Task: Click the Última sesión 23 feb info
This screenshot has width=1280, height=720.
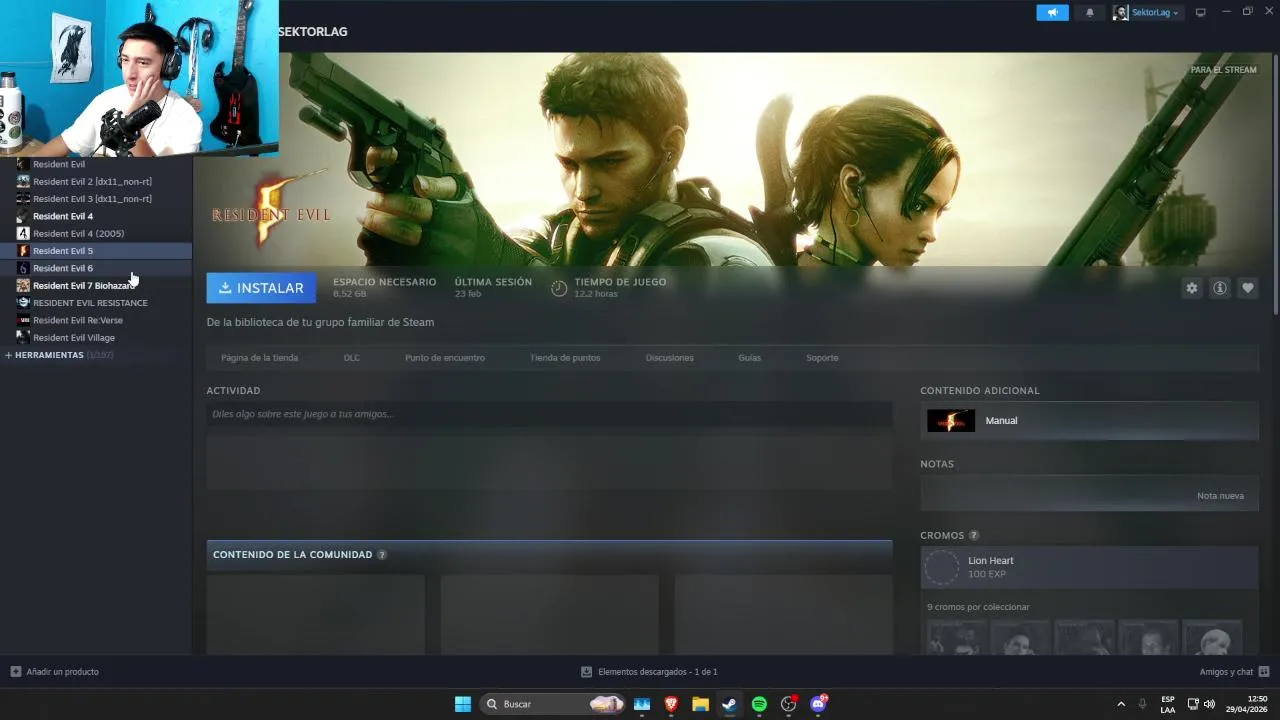Action: click(493, 288)
